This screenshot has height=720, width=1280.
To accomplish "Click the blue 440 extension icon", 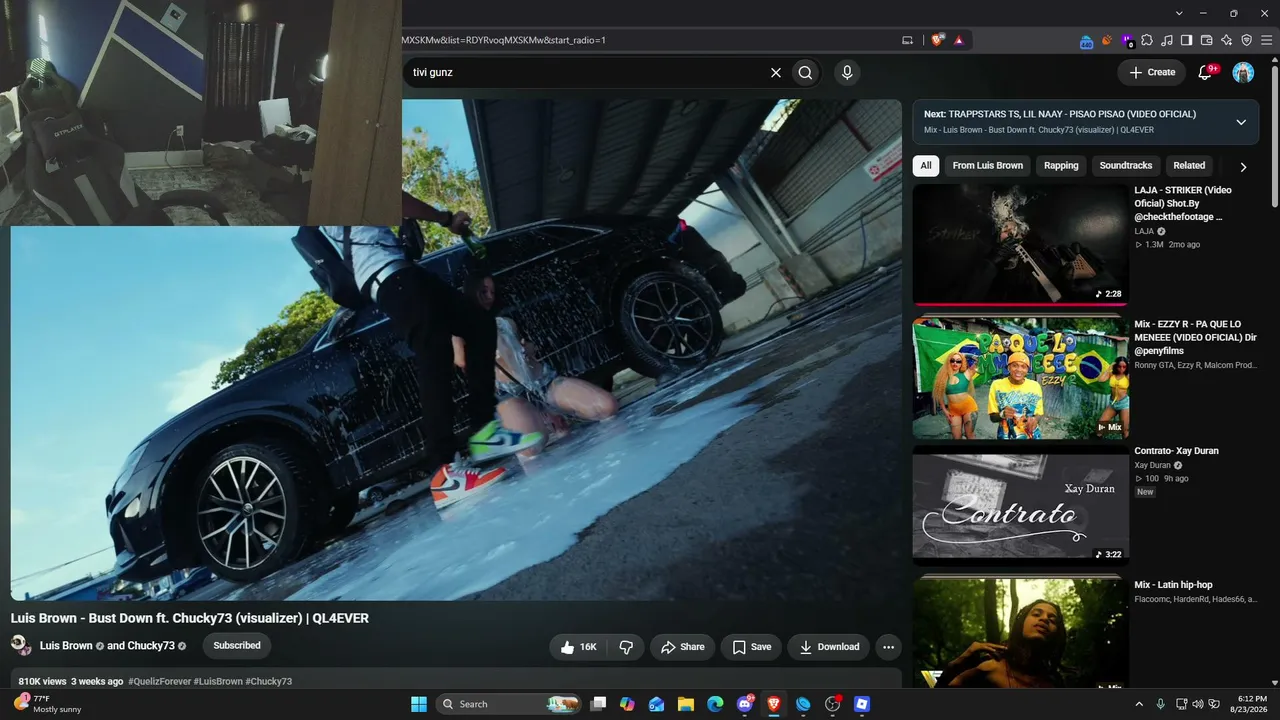I will click(1087, 41).
